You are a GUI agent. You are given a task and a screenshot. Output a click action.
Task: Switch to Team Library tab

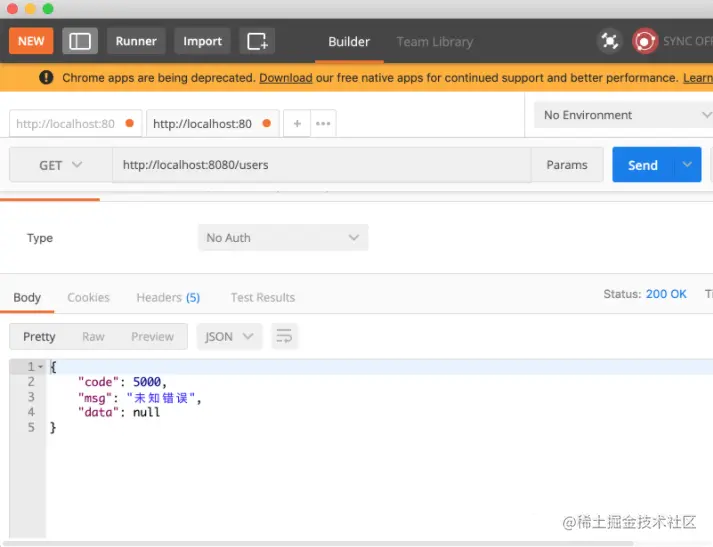[435, 42]
